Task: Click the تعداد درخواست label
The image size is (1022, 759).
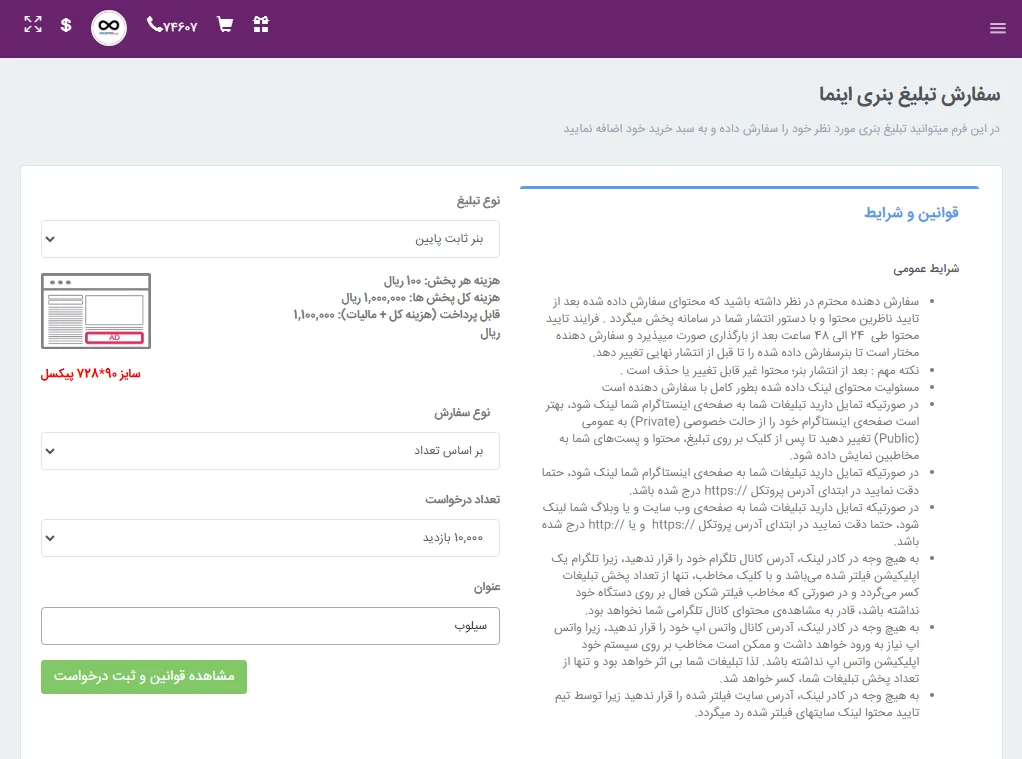Action: point(463,499)
